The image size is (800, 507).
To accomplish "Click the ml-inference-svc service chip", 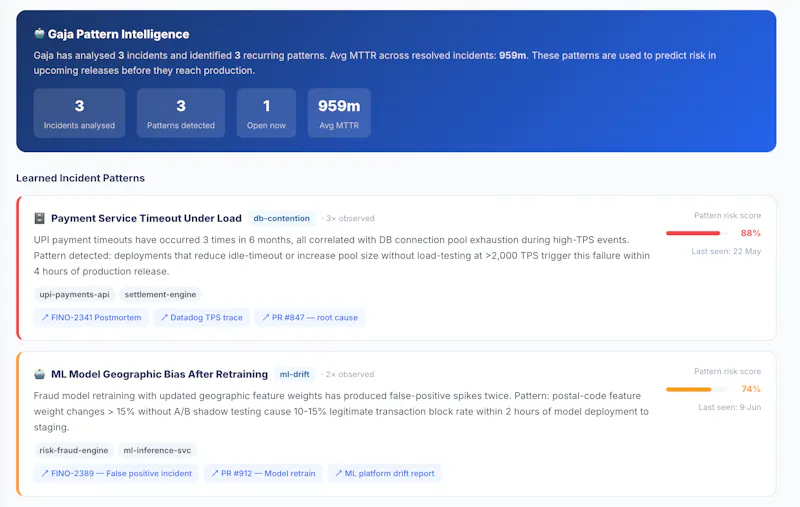I will tap(157, 450).
